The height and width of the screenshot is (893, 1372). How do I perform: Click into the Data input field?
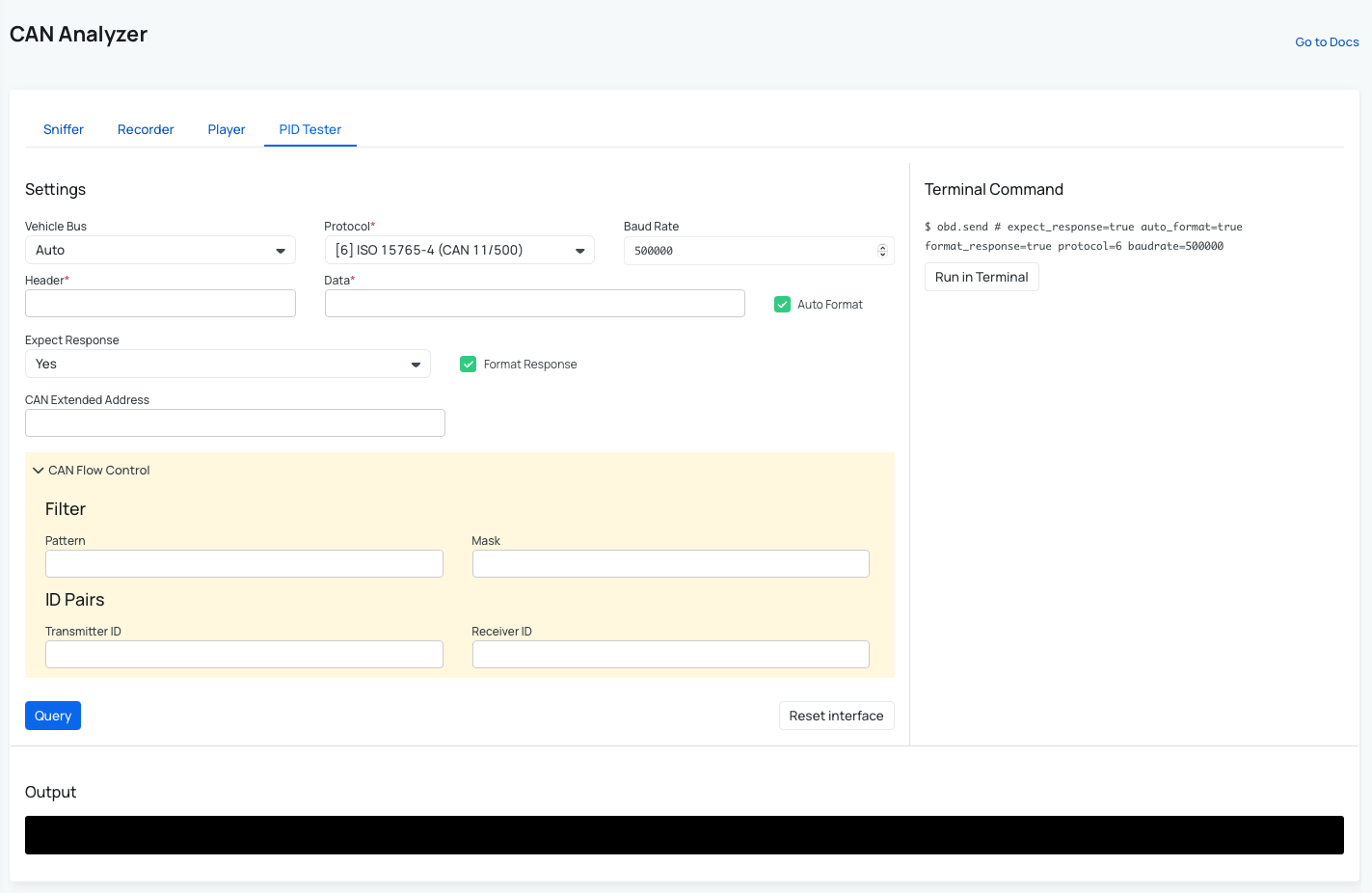[x=534, y=304]
